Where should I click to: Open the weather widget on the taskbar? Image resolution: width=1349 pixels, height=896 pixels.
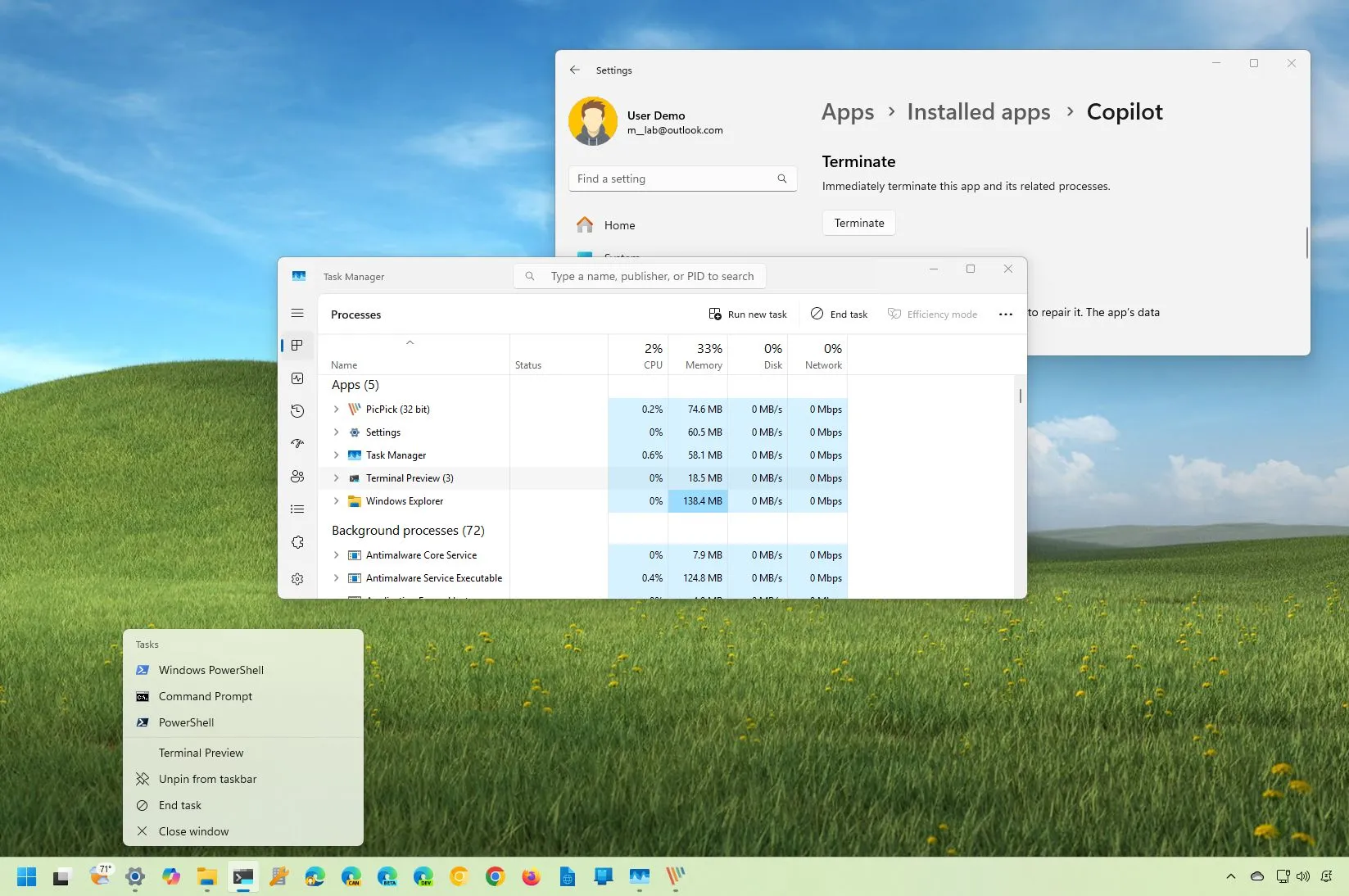click(x=100, y=876)
